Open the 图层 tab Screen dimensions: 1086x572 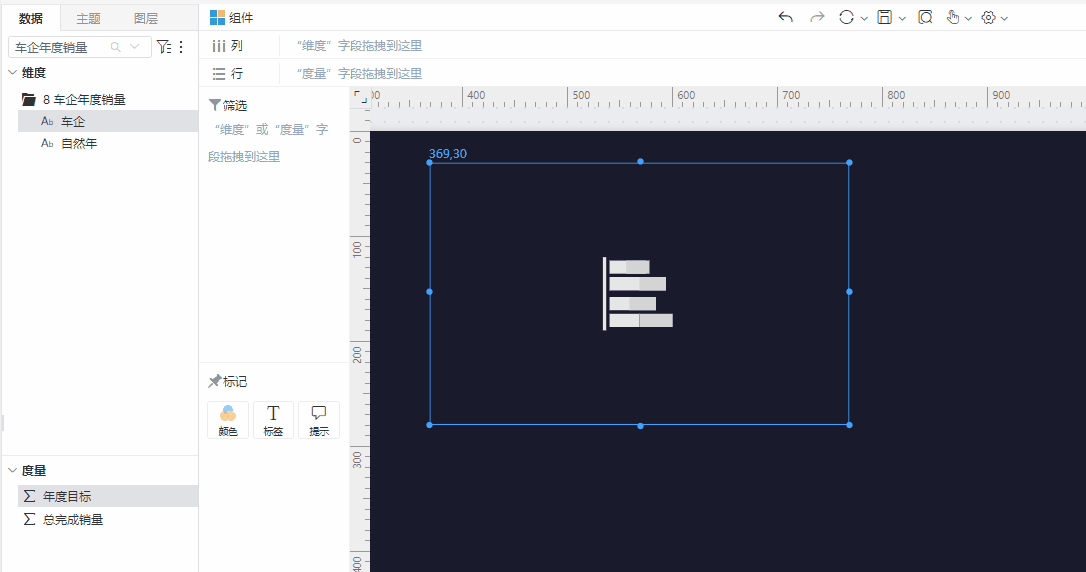[x=145, y=18]
